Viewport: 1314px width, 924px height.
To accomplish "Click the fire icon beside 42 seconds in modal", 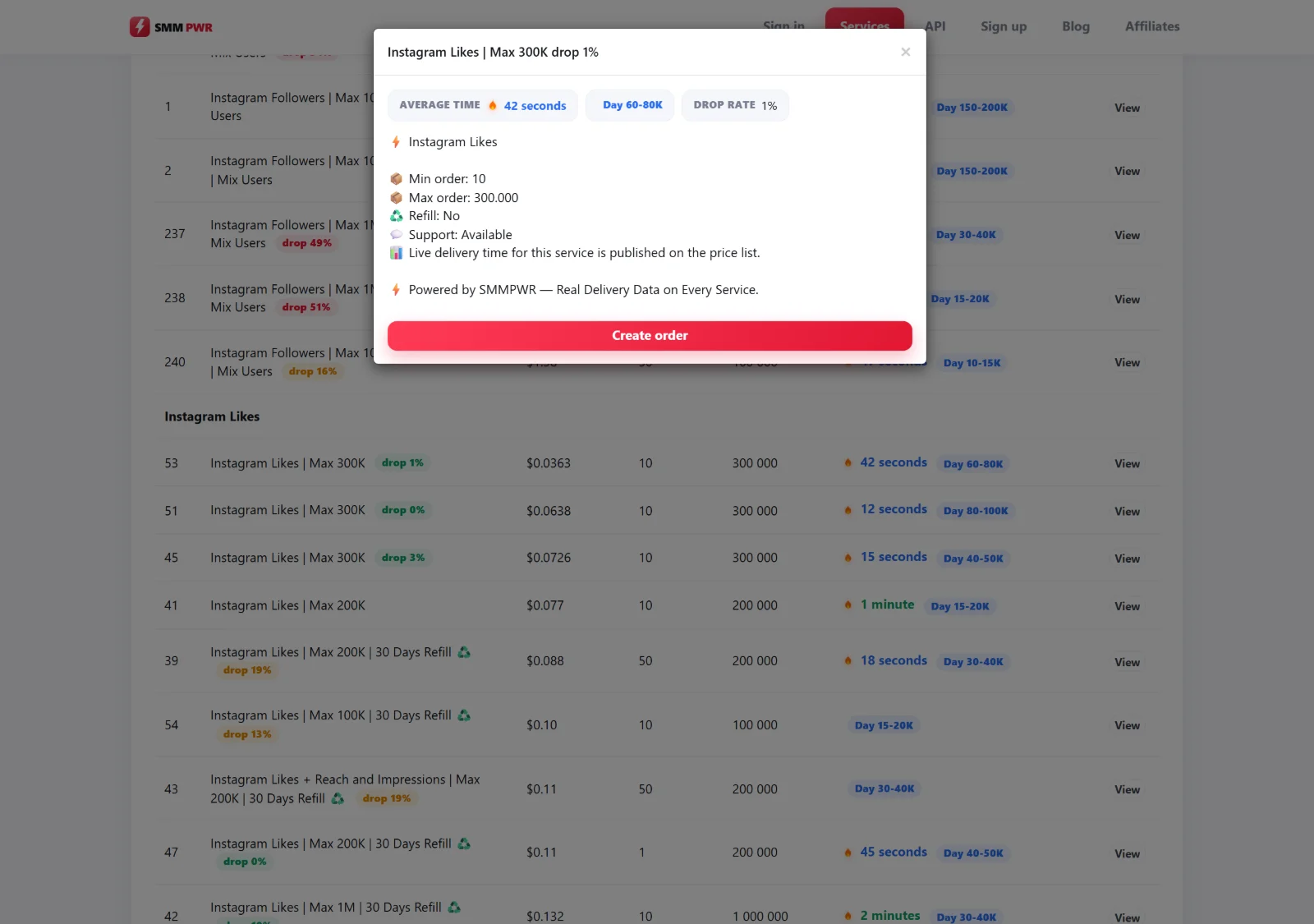I will coord(493,105).
